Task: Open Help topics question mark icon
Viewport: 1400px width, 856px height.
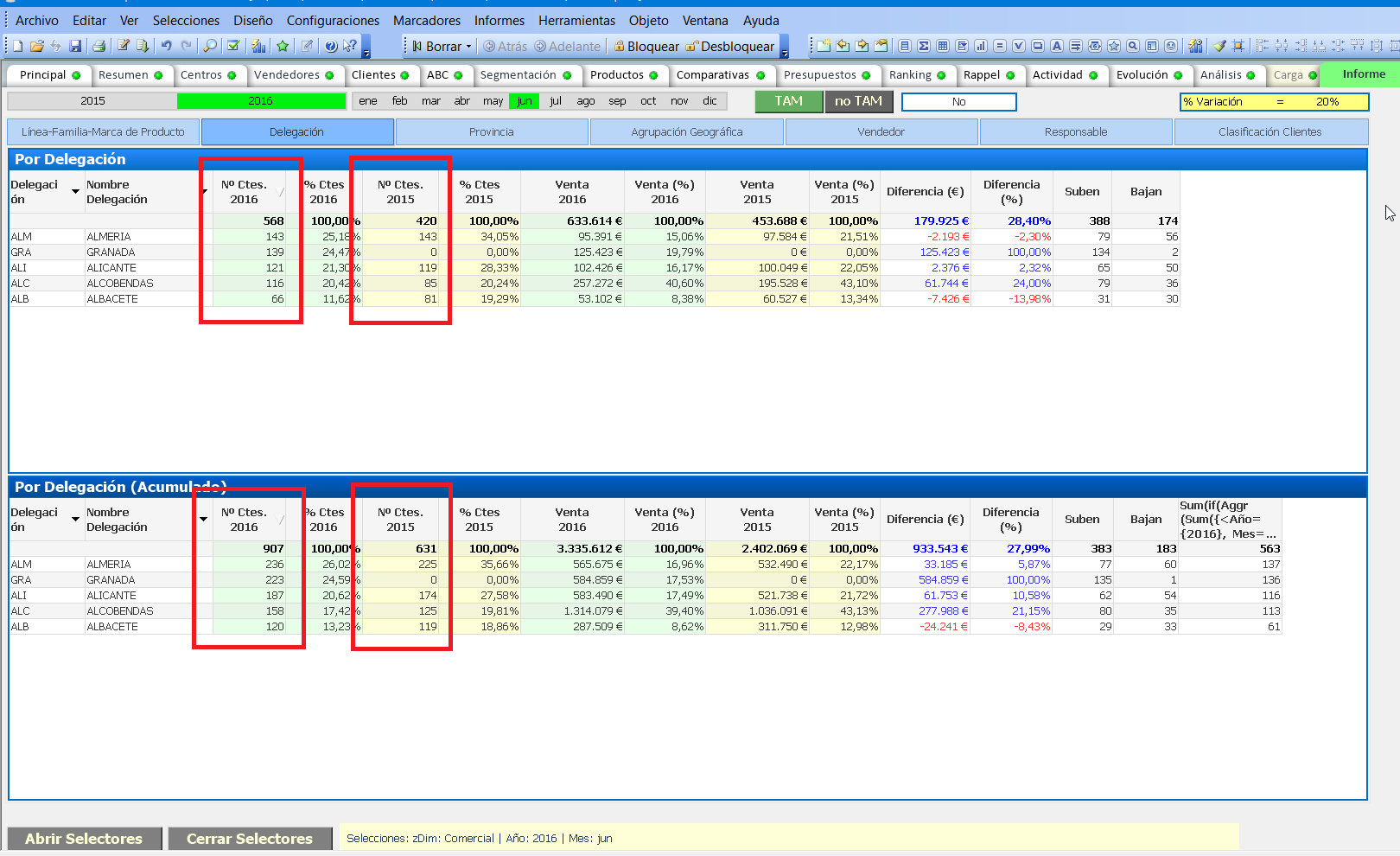Action: 331,46
